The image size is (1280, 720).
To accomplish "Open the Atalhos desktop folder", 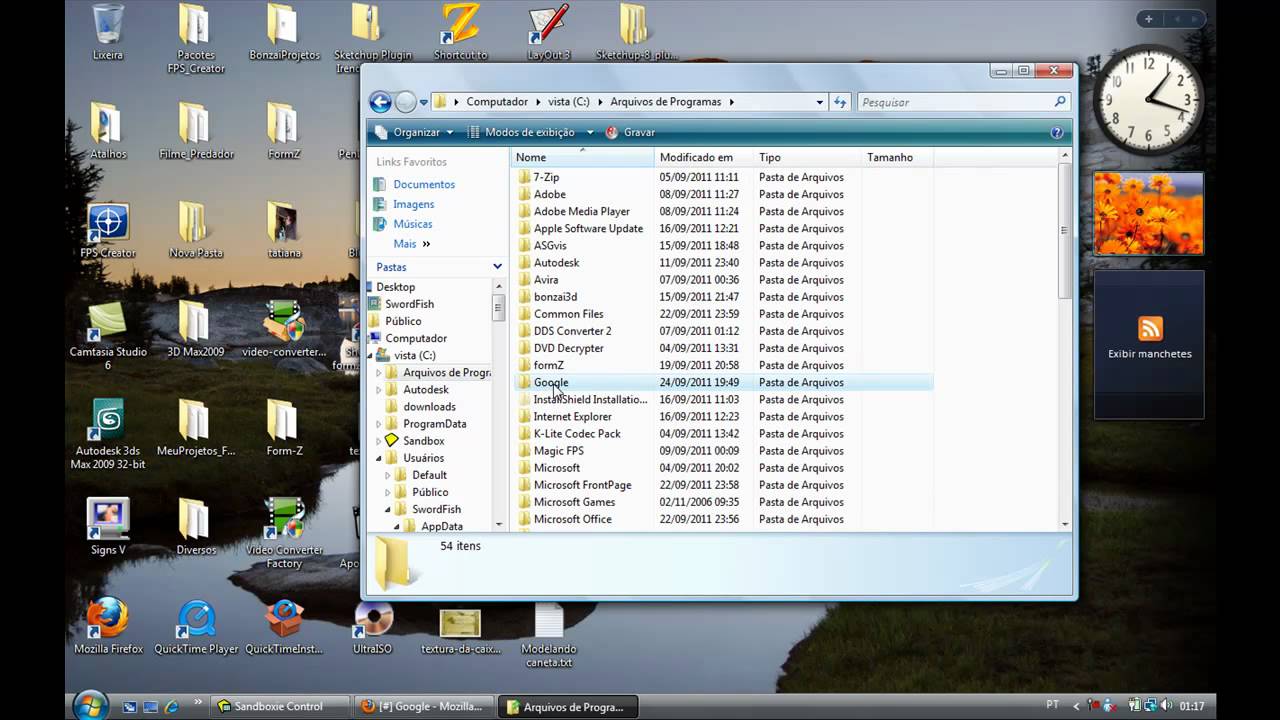I will pyautogui.click(x=108, y=130).
